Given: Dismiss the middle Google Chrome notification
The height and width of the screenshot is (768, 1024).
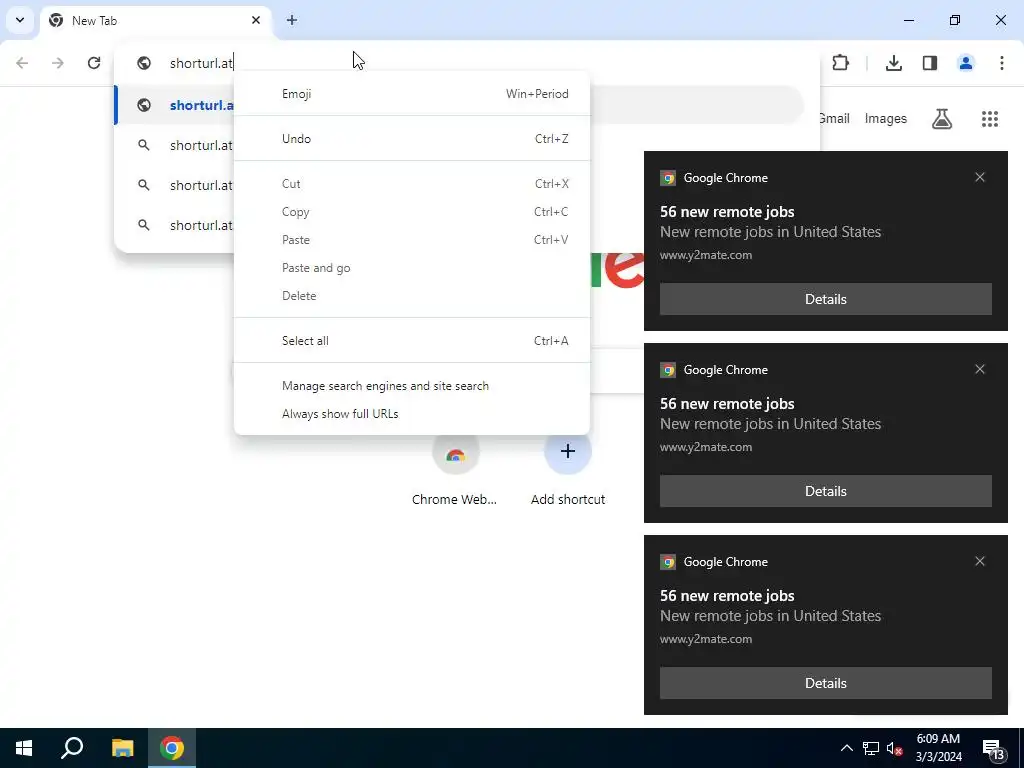Looking at the screenshot, I should coord(980,369).
